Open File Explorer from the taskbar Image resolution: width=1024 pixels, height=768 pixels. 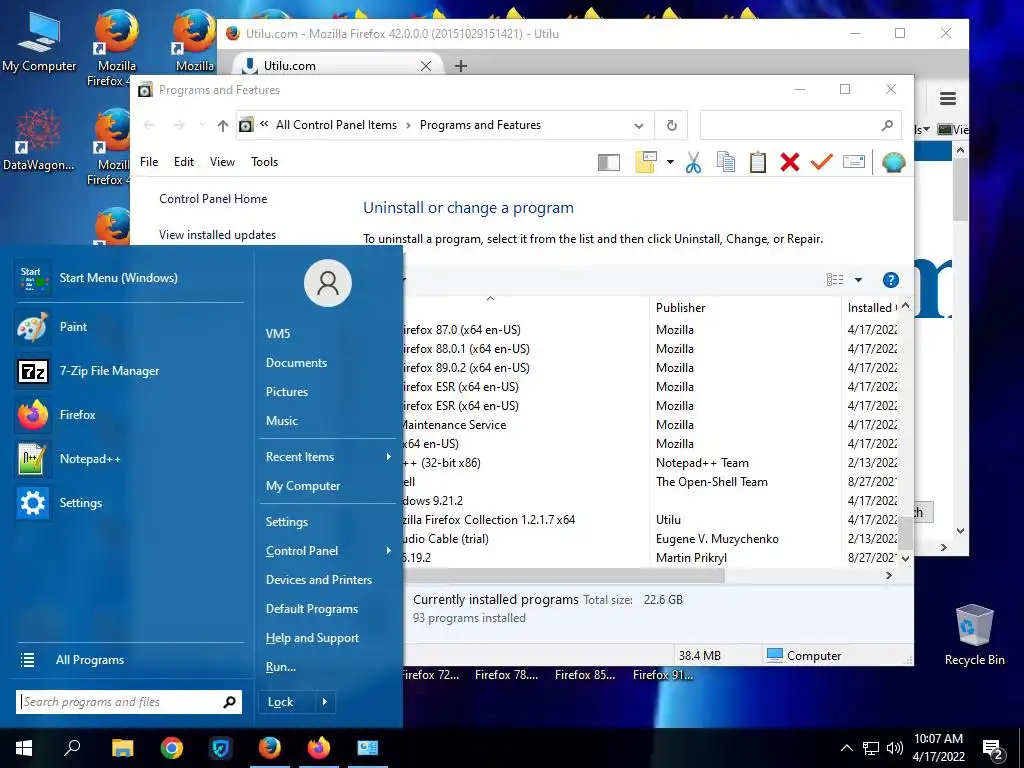coord(122,748)
